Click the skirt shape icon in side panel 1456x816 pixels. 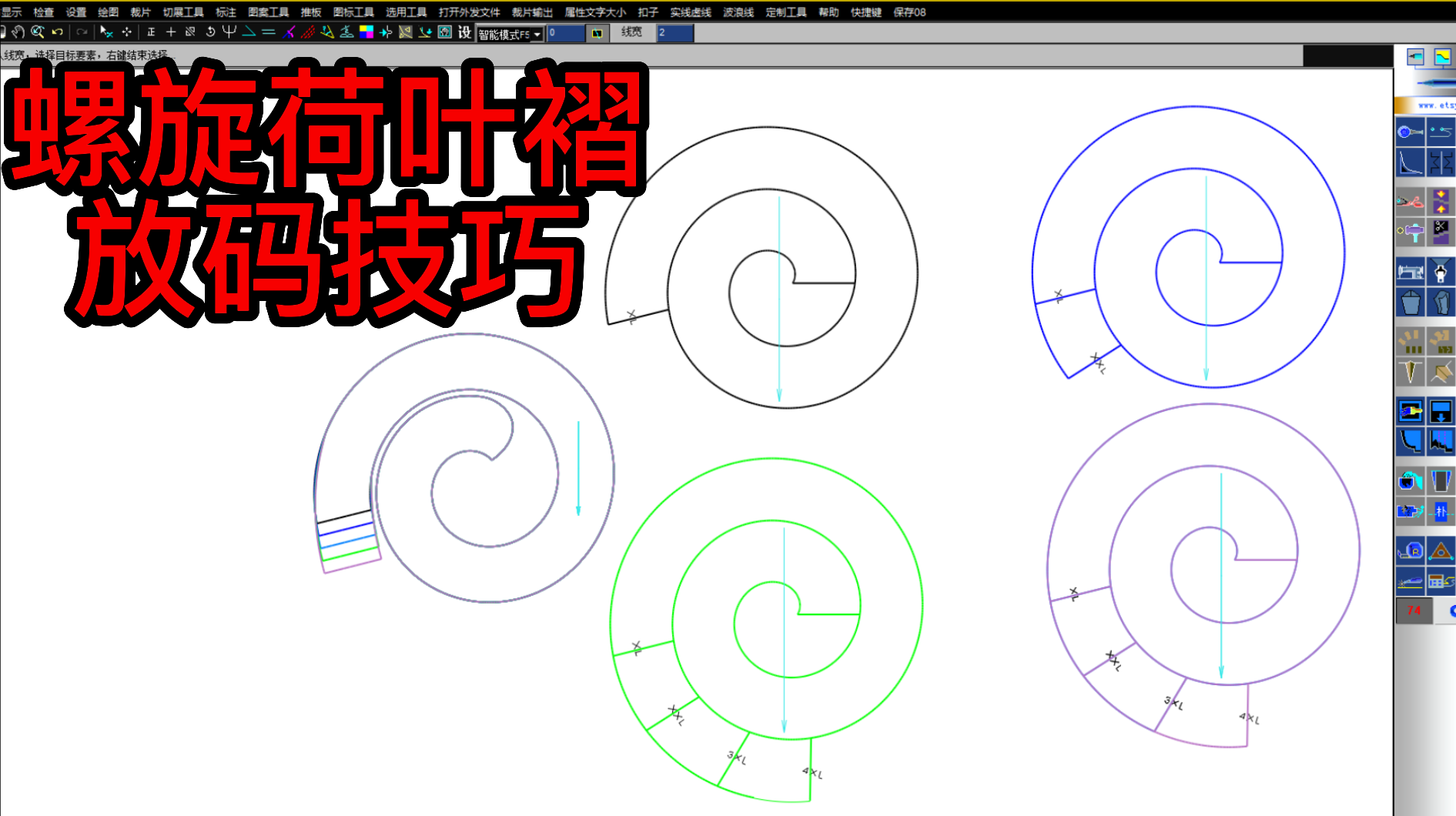pyautogui.click(x=1441, y=481)
